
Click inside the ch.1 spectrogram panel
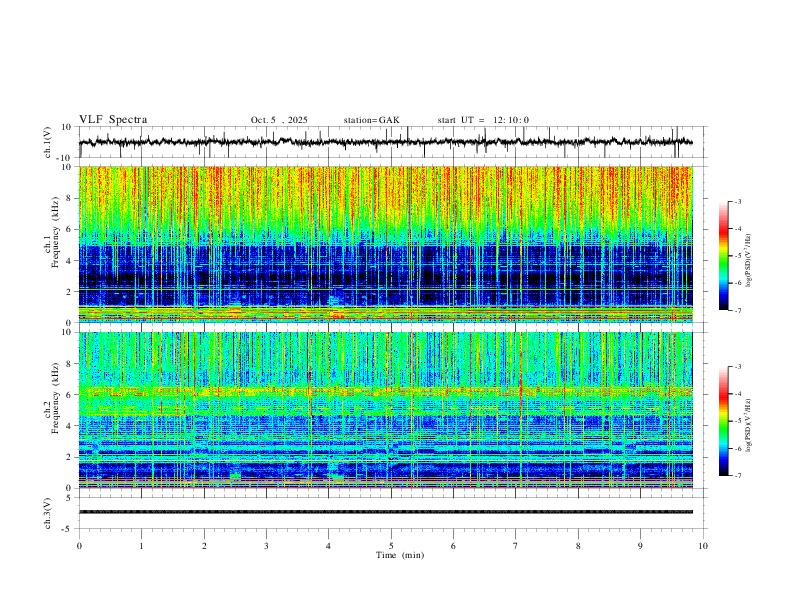click(385, 244)
